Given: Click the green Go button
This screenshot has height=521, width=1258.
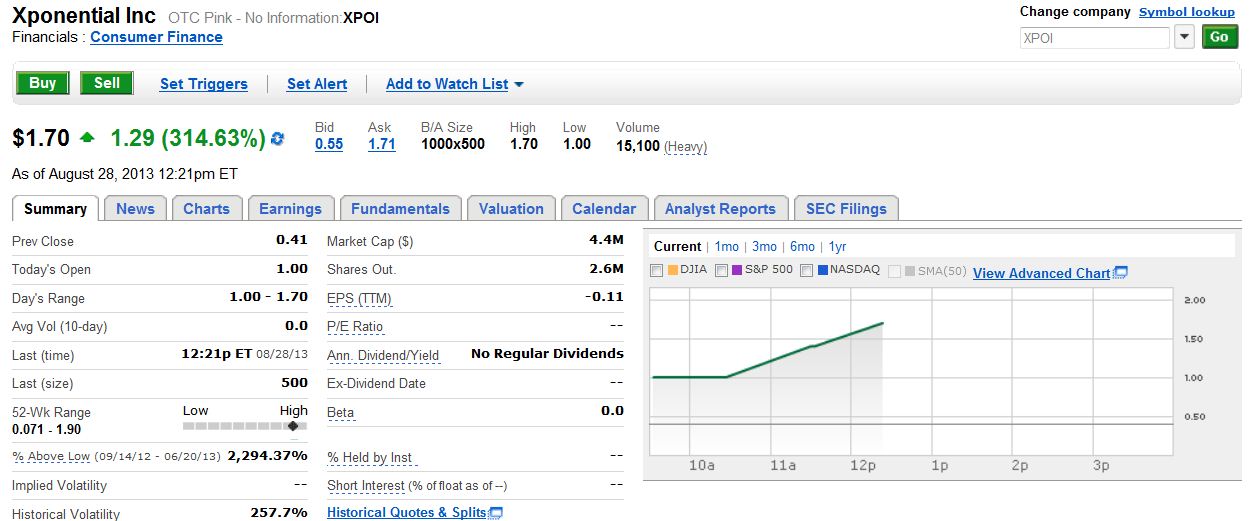Looking at the screenshot, I should pyautogui.click(x=1219, y=37).
